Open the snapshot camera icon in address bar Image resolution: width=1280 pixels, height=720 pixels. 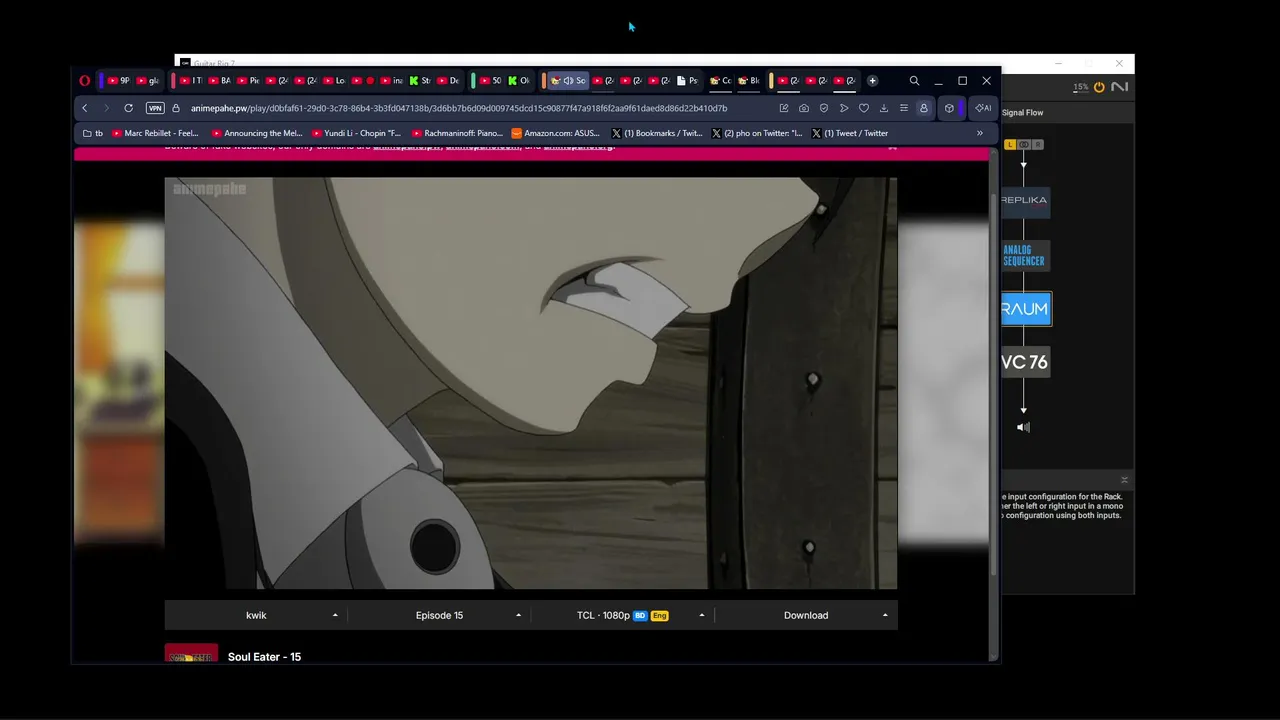pyautogui.click(x=804, y=108)
